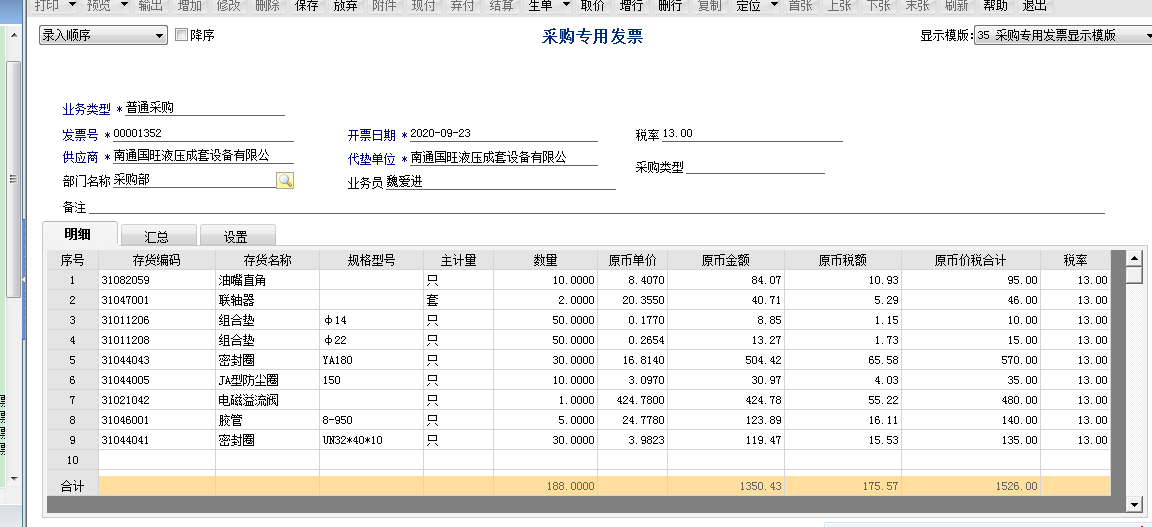1152x527 pixels.
Task: Switch to the 明细 details tab
Action: point(79,234)
